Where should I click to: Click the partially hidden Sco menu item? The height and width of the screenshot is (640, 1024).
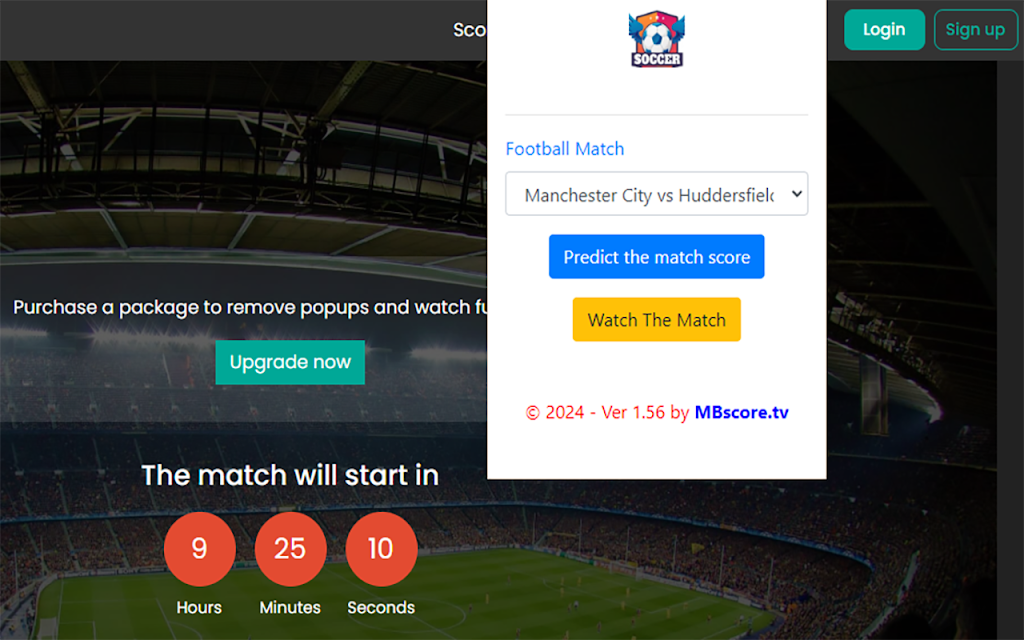[x=470, y=30]
